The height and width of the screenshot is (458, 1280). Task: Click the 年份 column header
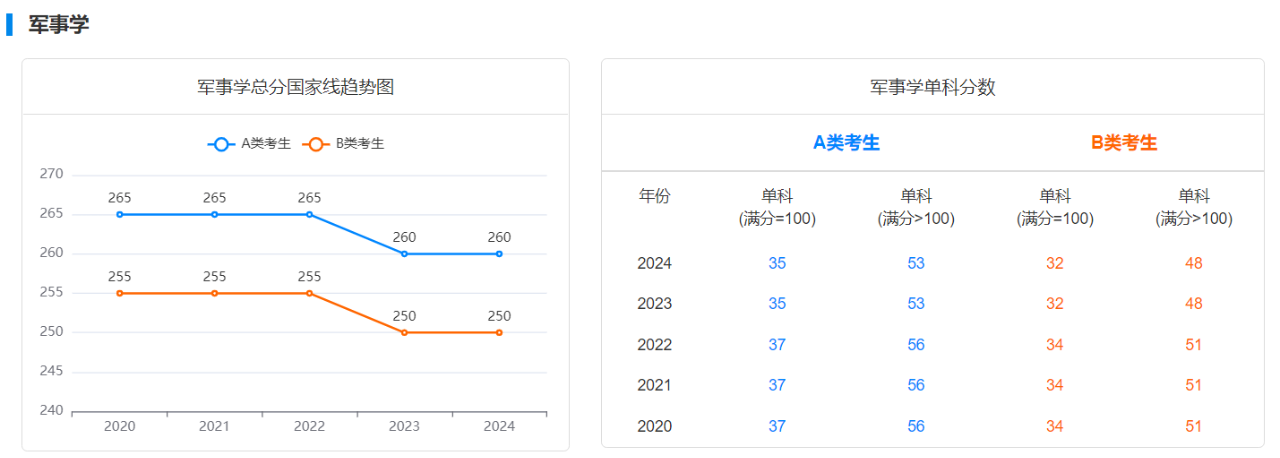[655, 196]
